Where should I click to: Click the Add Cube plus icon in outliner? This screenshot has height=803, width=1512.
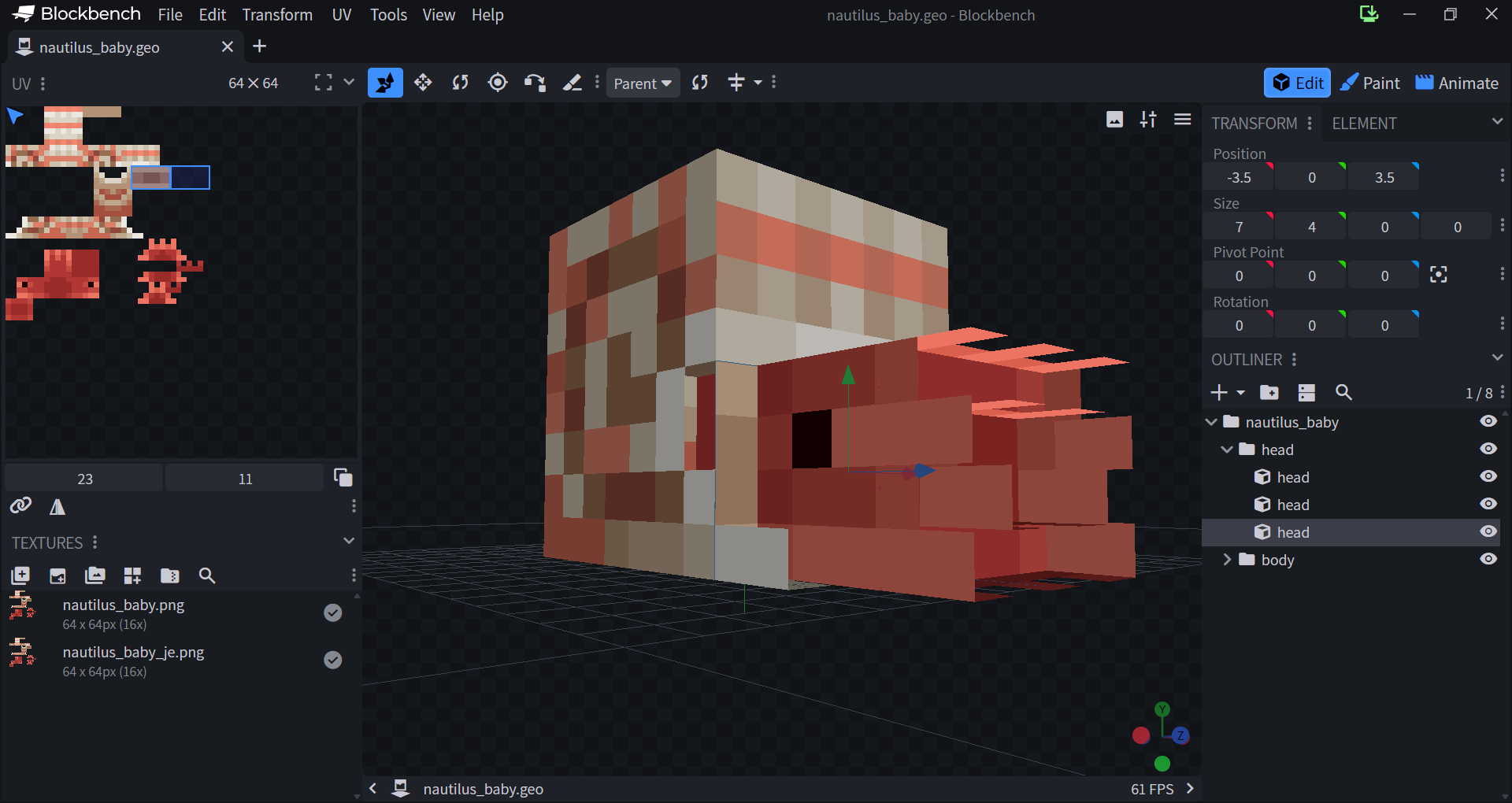(1219, 392)
